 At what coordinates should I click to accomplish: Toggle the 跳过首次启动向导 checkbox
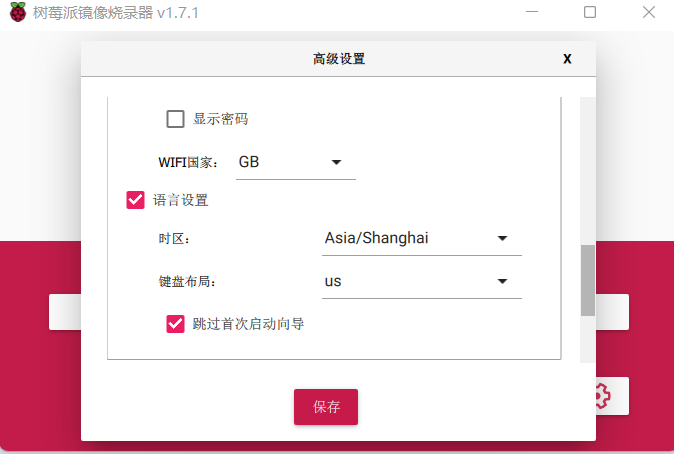coord(175,324)
